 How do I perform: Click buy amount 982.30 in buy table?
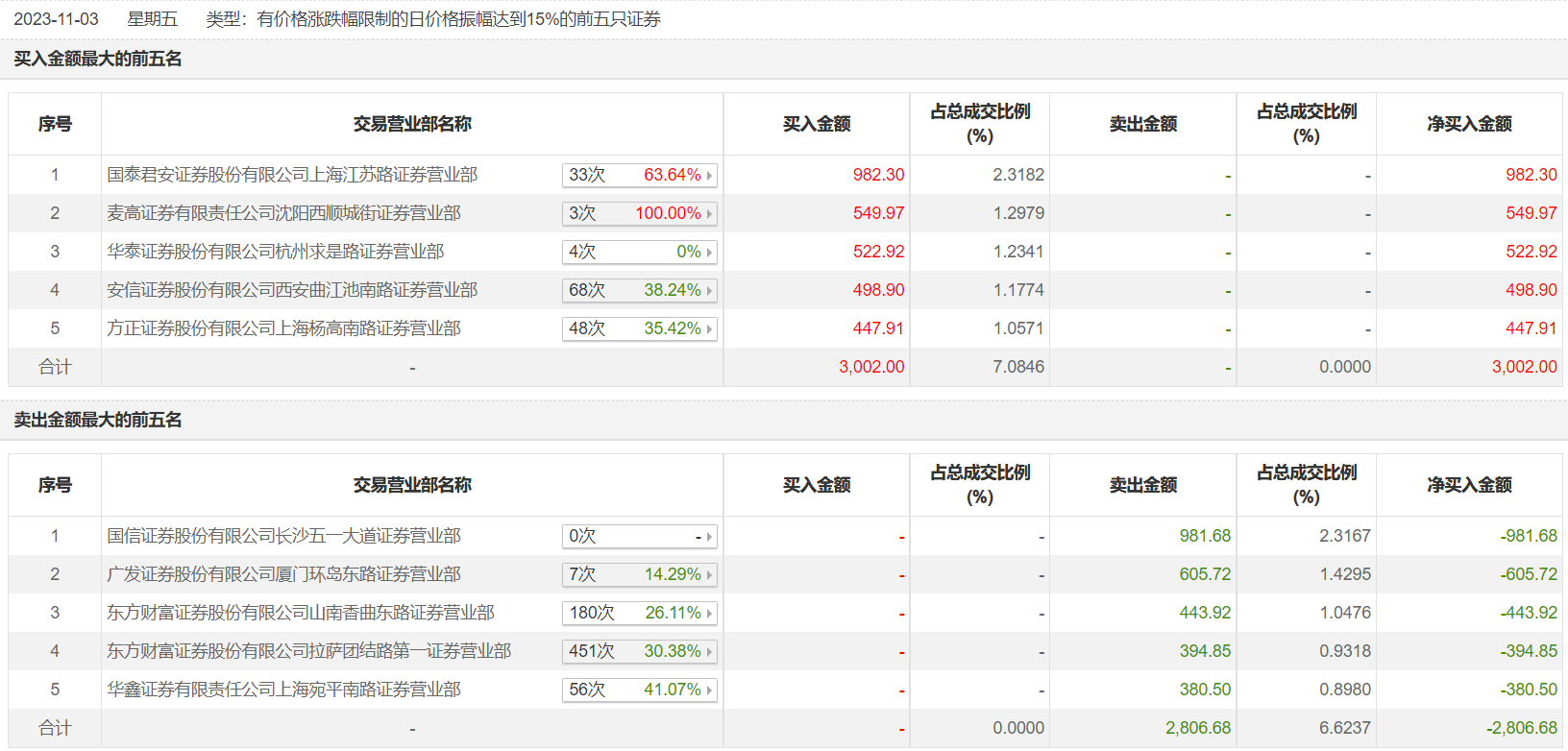click(x=878, y=175)
